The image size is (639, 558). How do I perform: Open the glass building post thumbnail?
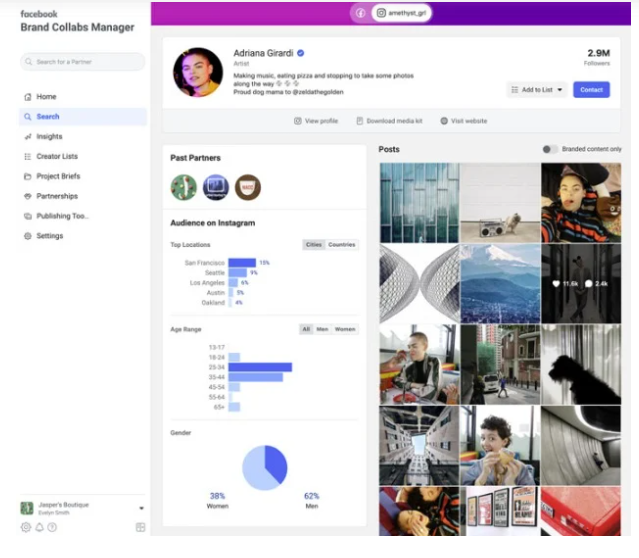419,203
